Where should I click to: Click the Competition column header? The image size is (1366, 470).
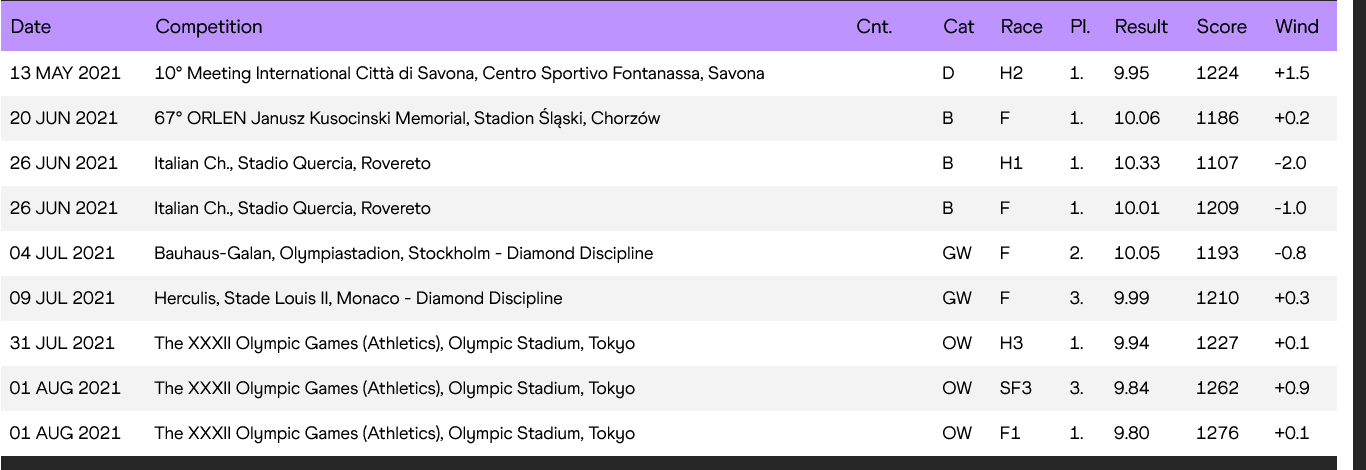tap(209, 27)
